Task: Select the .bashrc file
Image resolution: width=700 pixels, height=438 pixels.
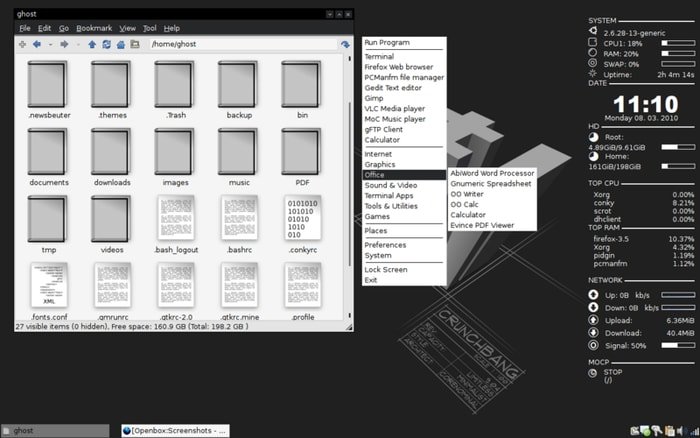Action: [x=239, y=225]
